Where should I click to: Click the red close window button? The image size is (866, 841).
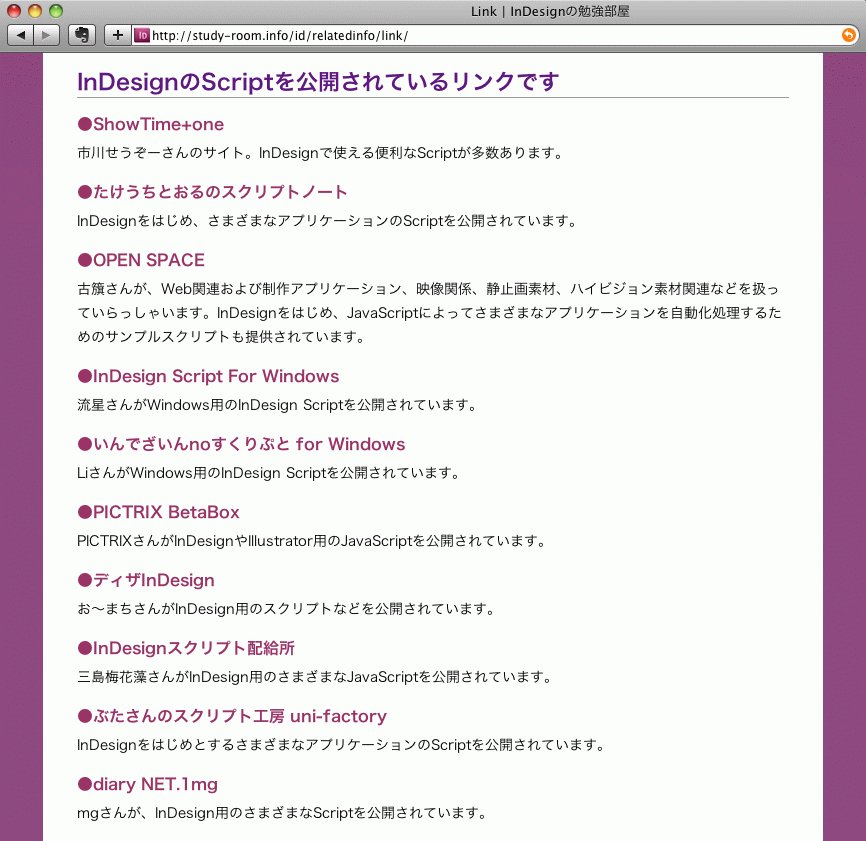click(14, 10)
